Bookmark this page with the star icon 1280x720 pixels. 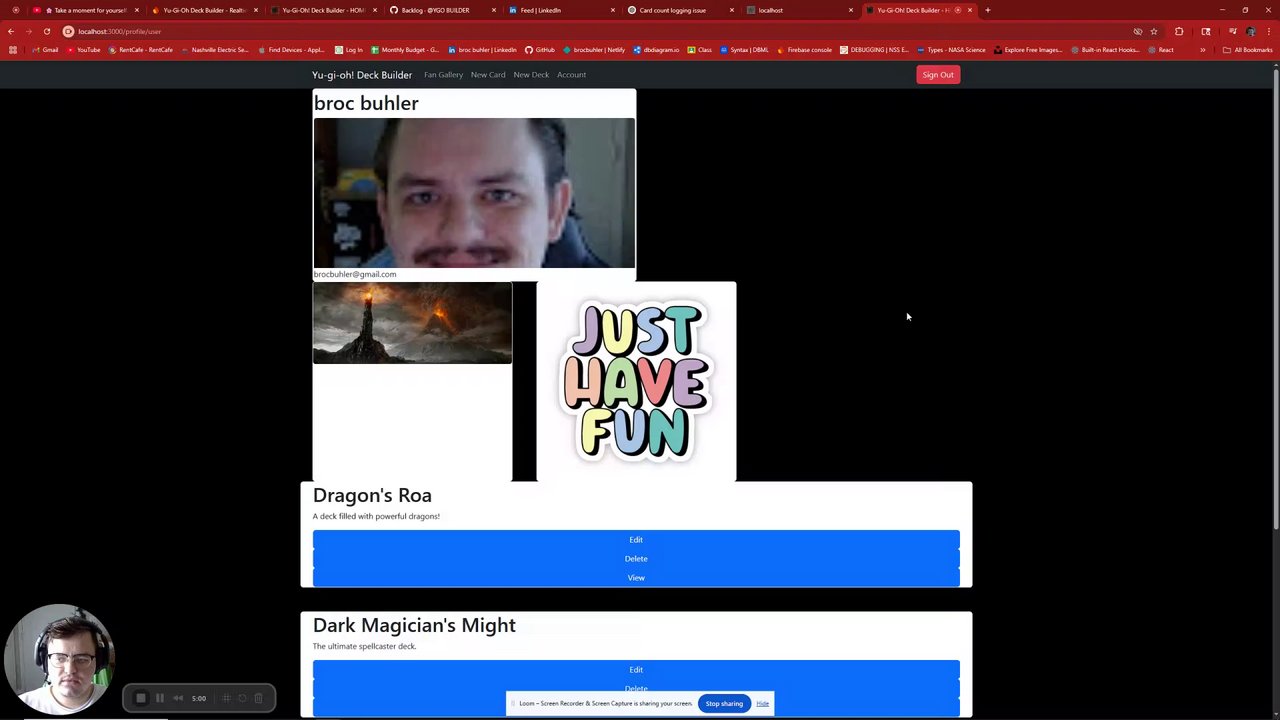point(1154,31)
